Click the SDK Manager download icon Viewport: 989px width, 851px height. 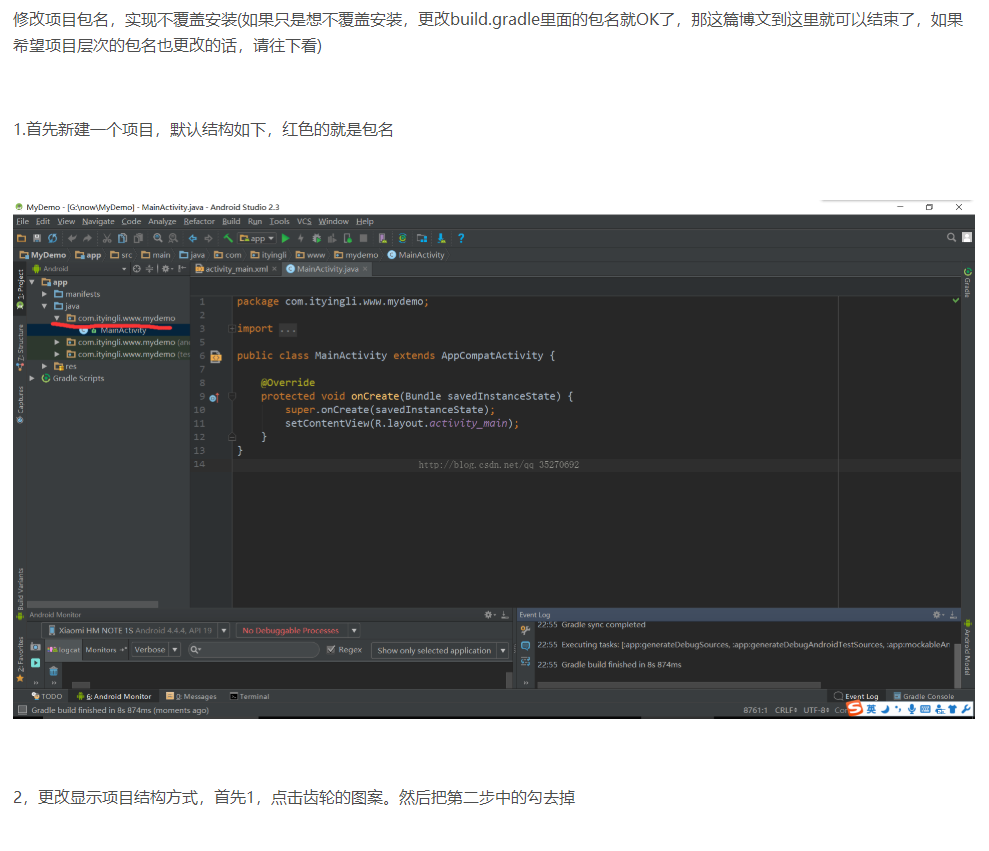click(442, 238)
